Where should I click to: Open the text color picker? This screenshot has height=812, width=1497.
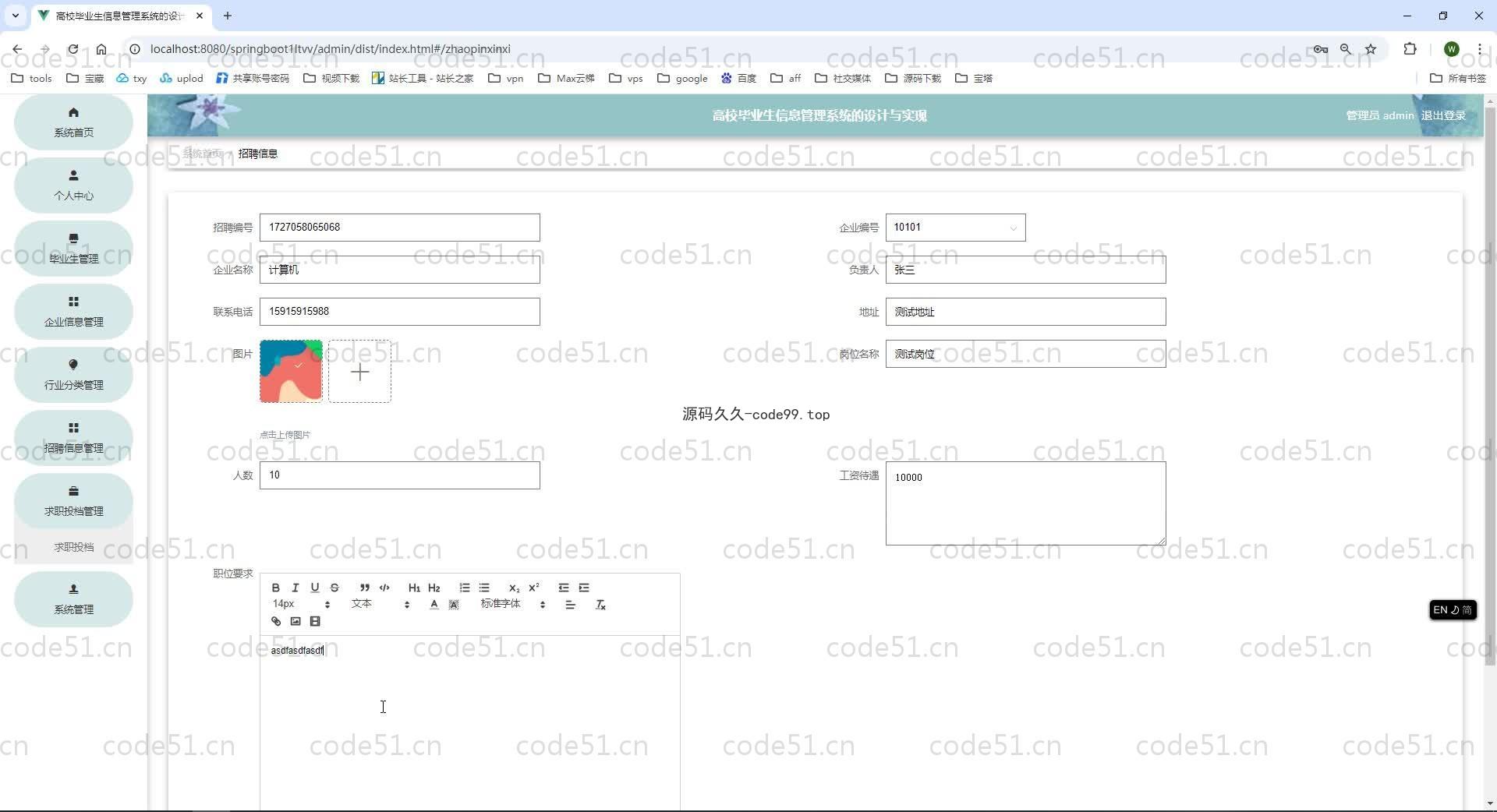coord(434,605)
